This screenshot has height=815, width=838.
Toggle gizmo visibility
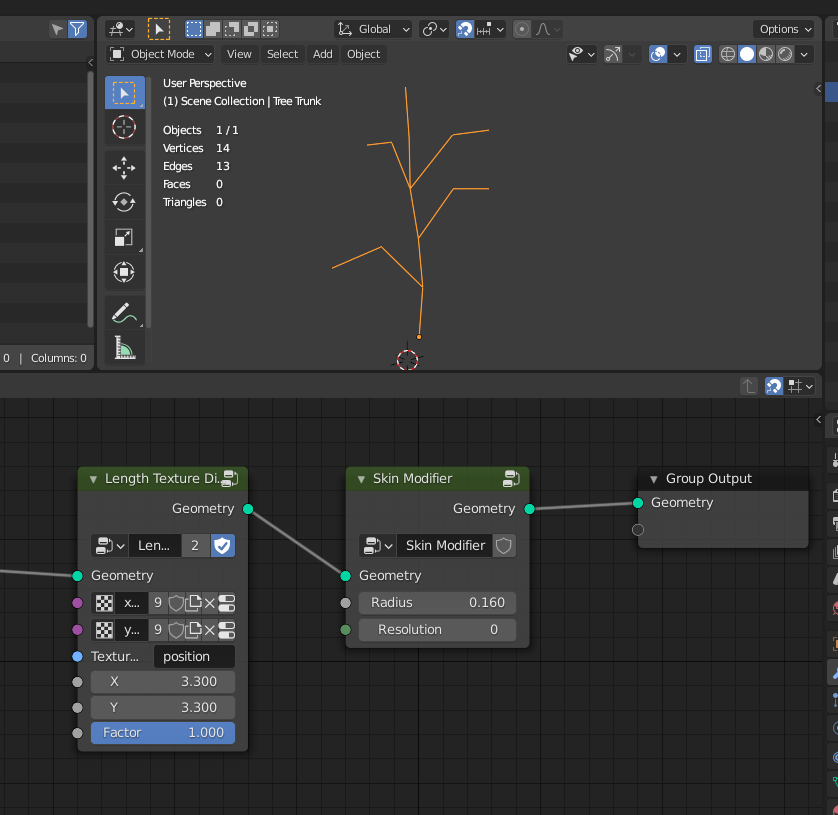coord(613,54)
